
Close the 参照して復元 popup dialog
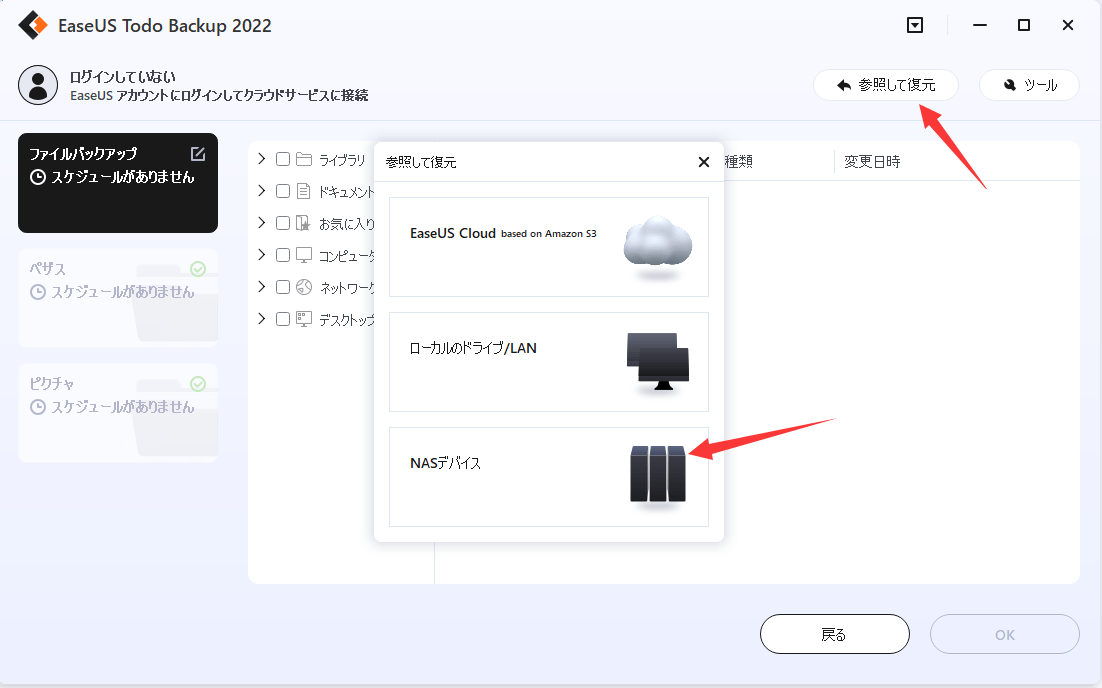tap(704, 162)
